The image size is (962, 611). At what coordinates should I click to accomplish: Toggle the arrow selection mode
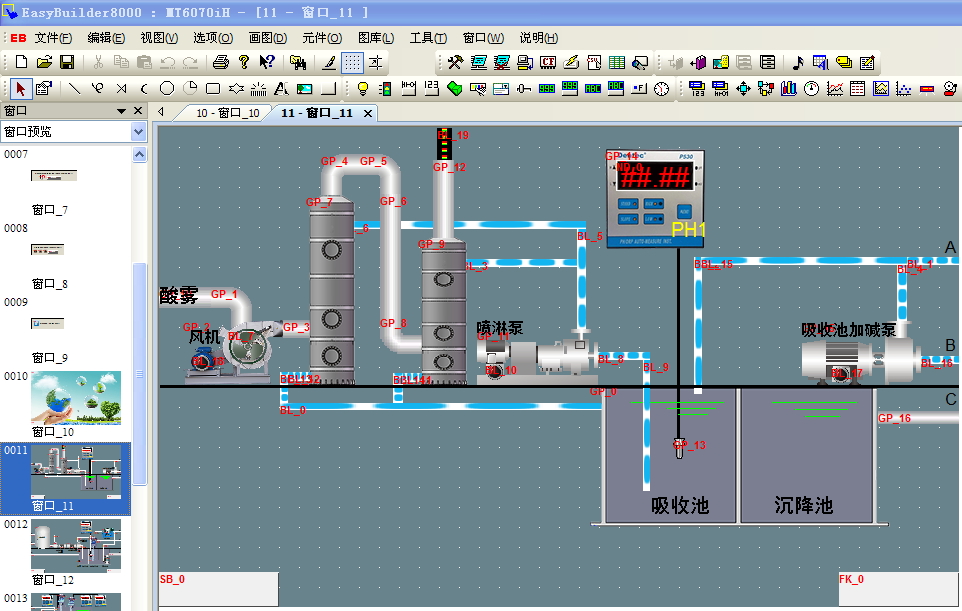point(20,88)
